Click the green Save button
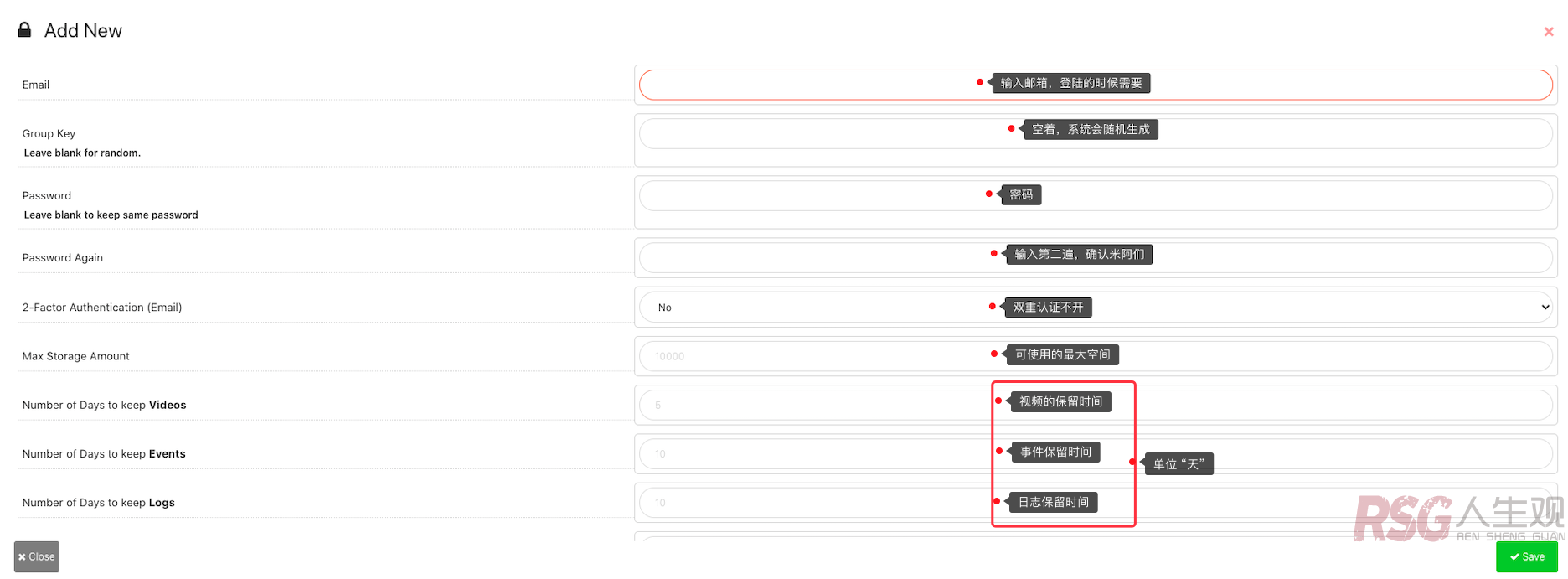Screen dimensions: 1568x579 [x=1527, y=556]
